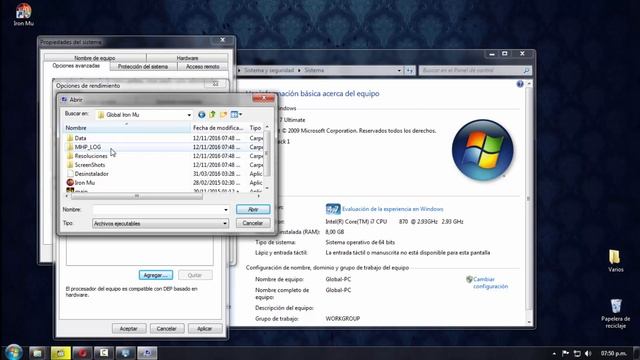This screenshot has width=640, height=360.
Task: Create a new folder in Abrir dialog
Action: click(x=223, y=115)
